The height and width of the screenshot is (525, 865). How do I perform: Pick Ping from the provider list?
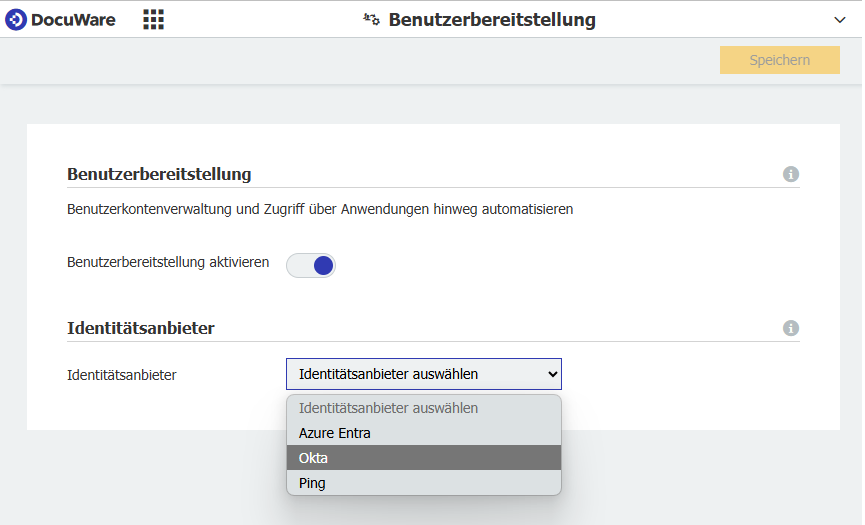(x=424, y=483)
